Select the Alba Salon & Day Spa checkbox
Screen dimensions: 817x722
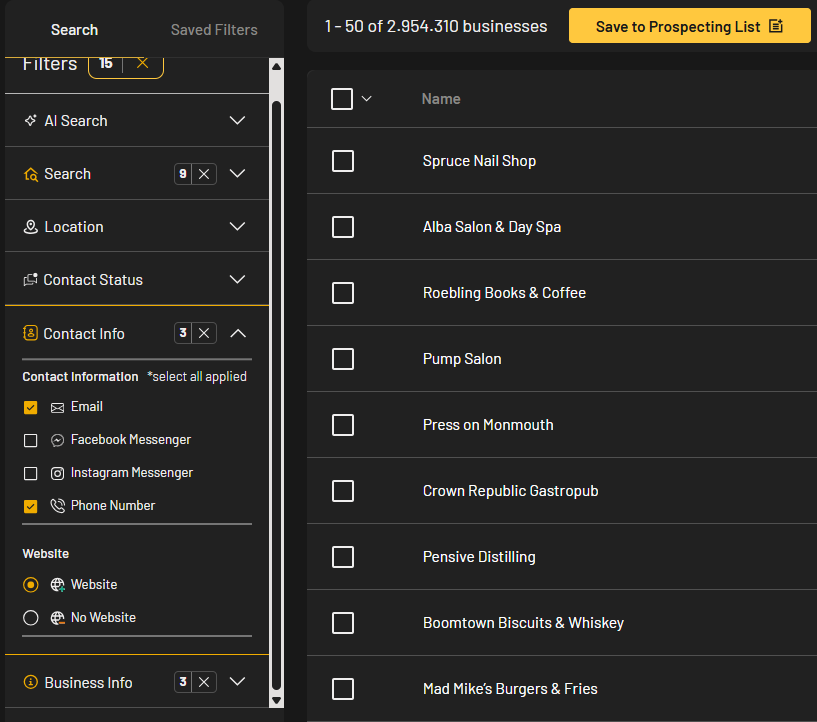[343, 227]
